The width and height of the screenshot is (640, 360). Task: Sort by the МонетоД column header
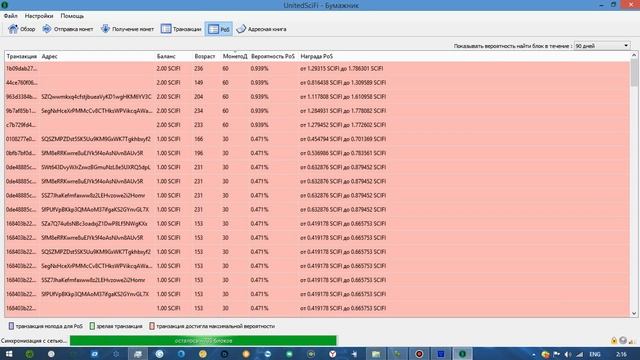coord(235,56)
